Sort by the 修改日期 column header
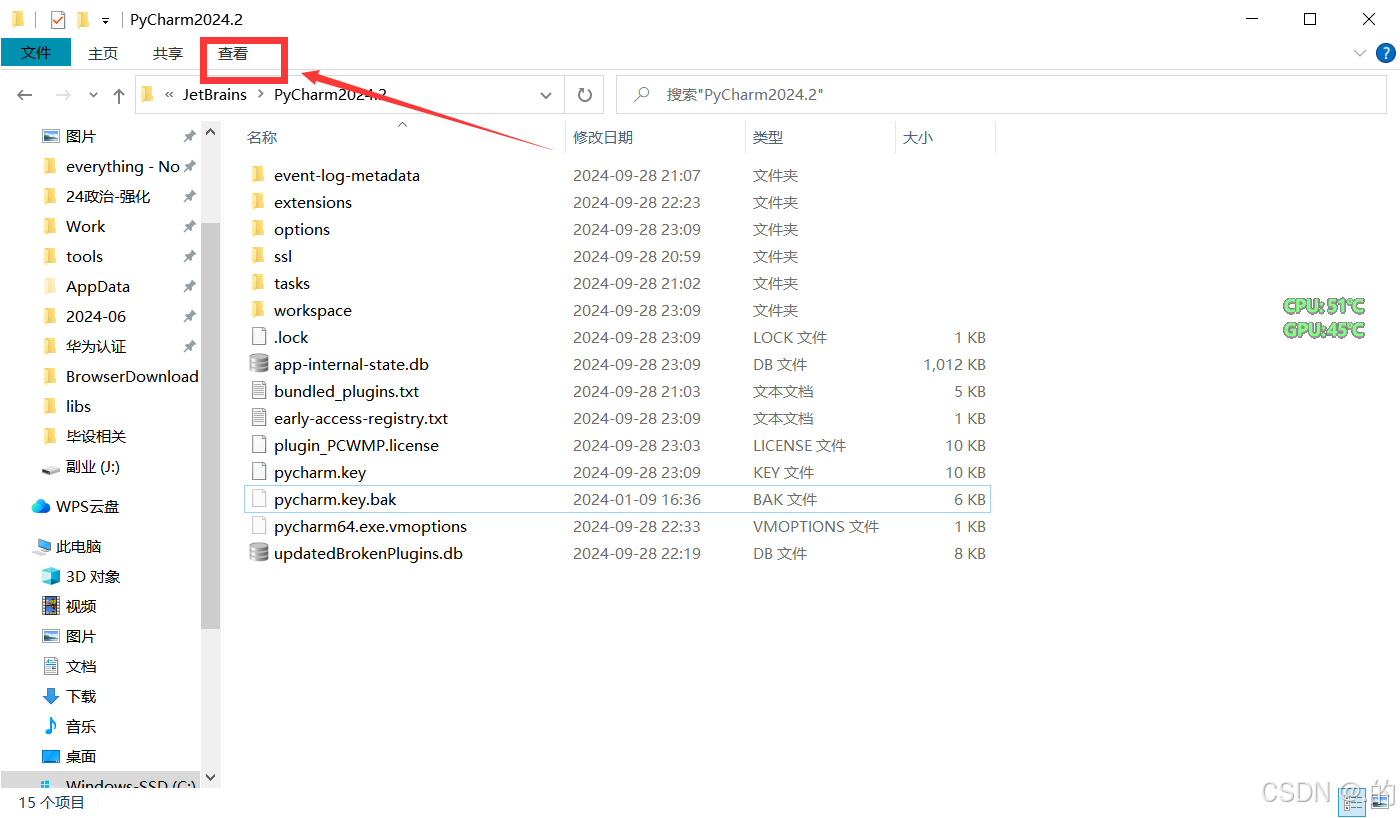 point(602,137)
